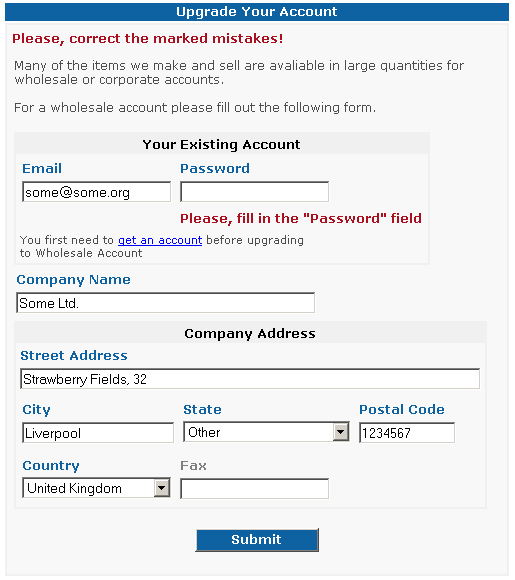
Task: Click the Company Name text box
Action: pos(165,303)
